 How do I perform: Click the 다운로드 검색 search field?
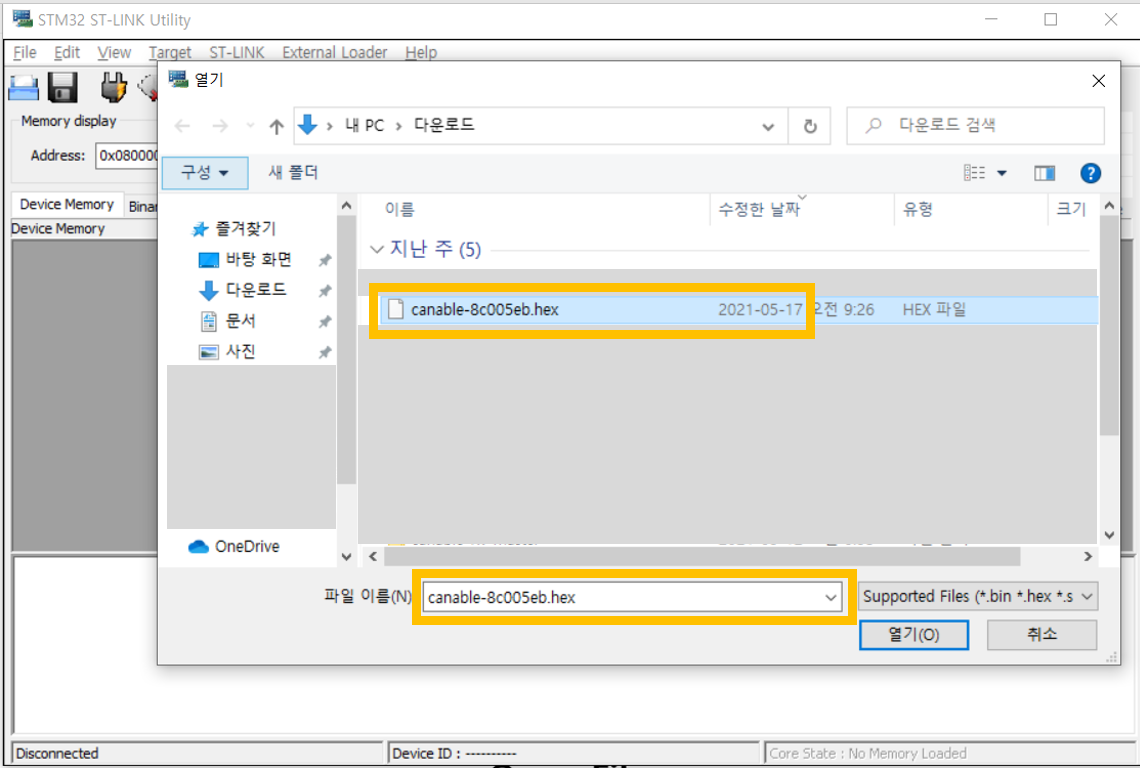[976, 126]
